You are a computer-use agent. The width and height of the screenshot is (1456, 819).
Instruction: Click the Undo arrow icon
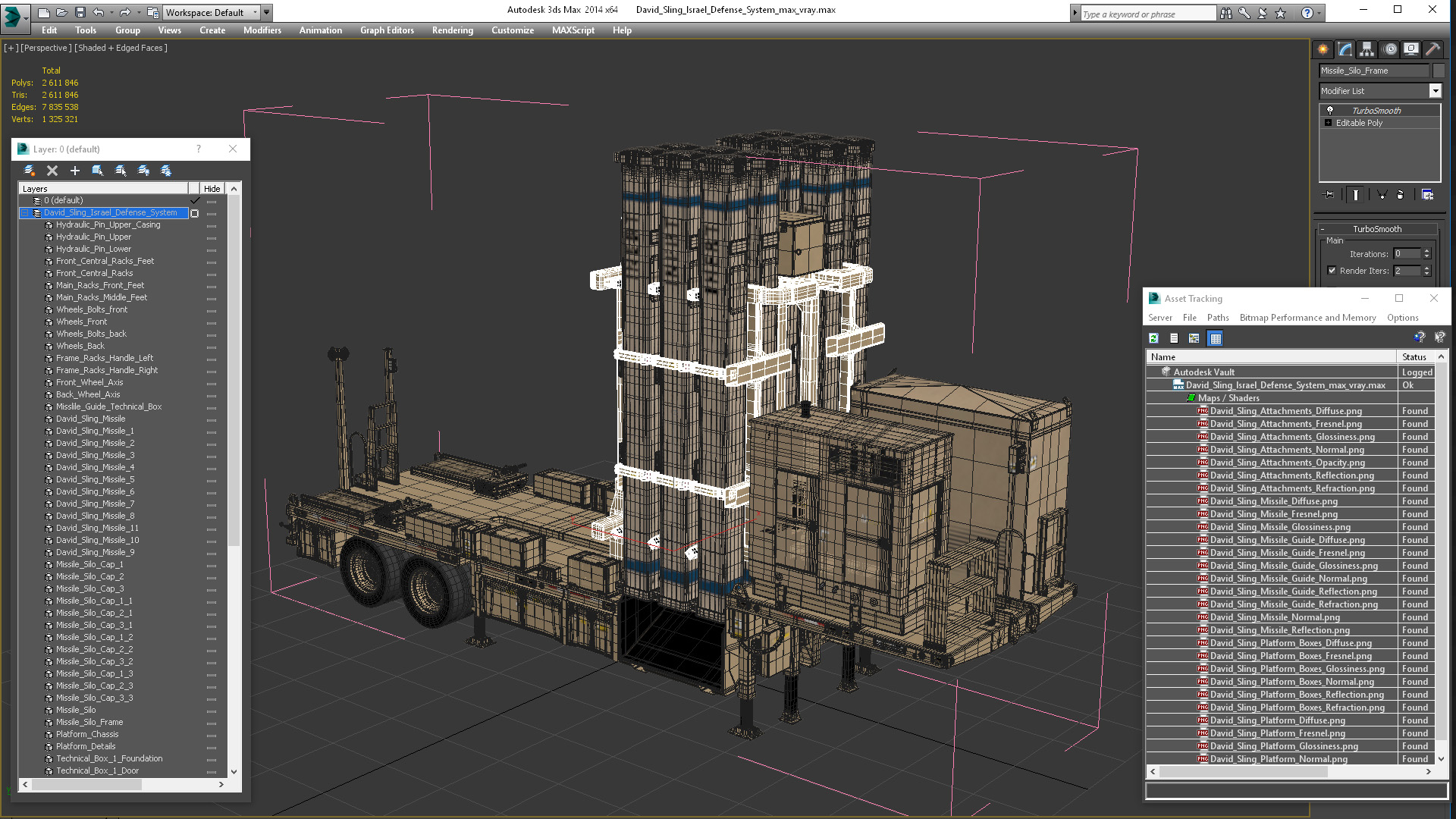98,12
